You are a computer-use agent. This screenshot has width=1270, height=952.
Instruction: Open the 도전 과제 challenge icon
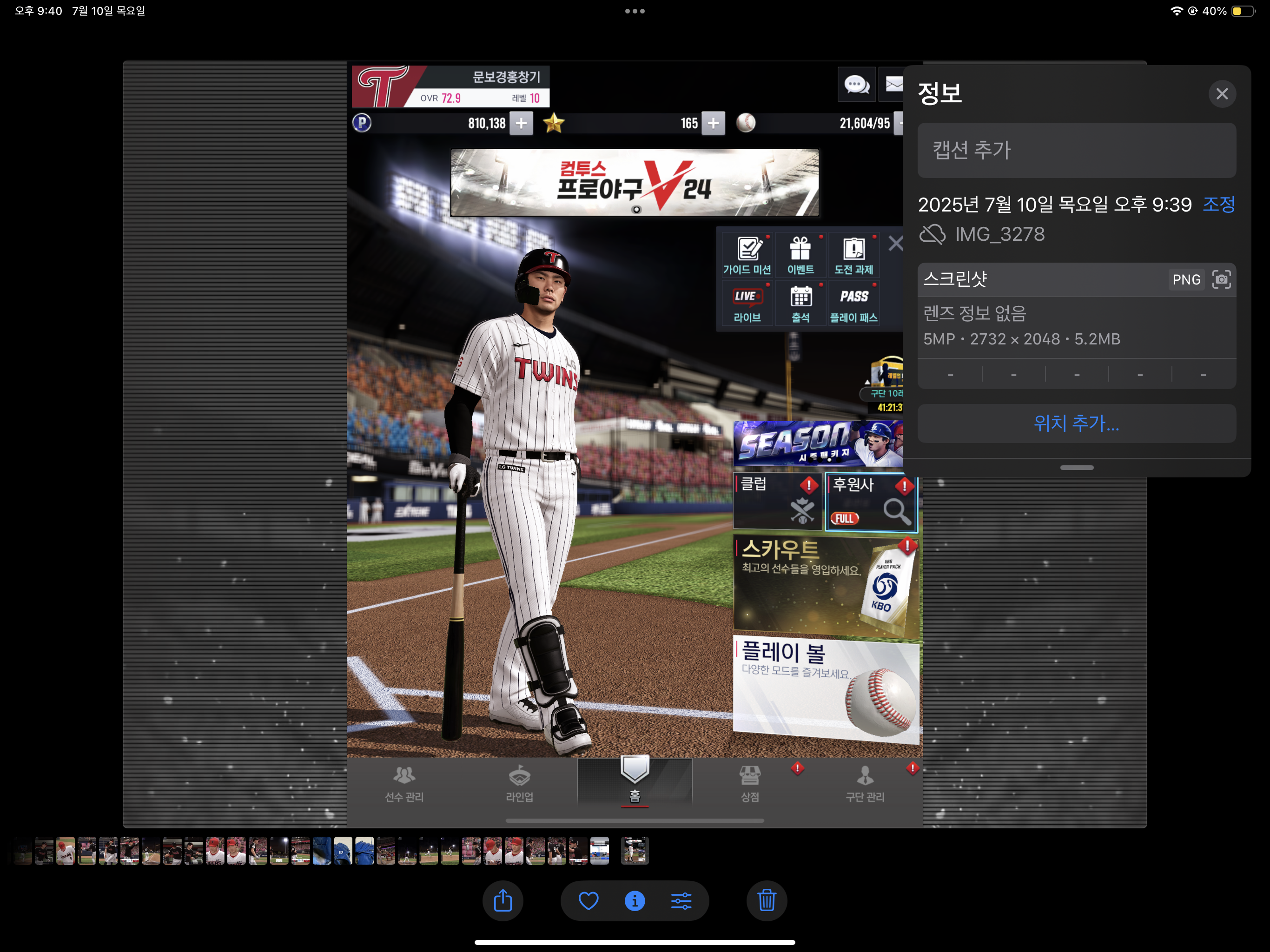854,256
